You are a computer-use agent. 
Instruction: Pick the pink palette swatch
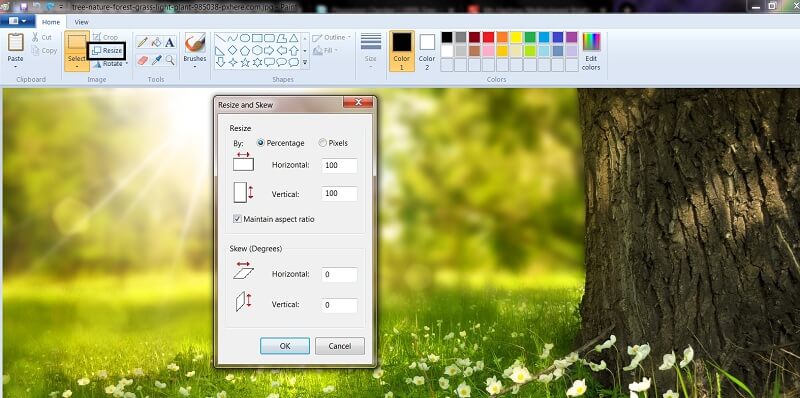click(488, 51)
